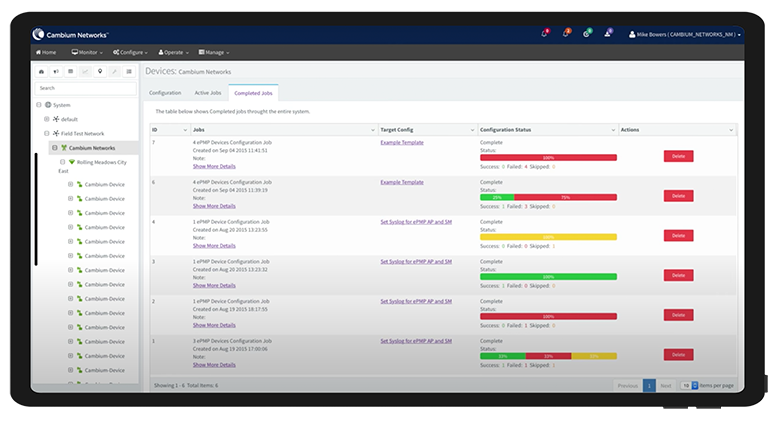Select the chart icon in sidebar toolbar

pos(85,72)
